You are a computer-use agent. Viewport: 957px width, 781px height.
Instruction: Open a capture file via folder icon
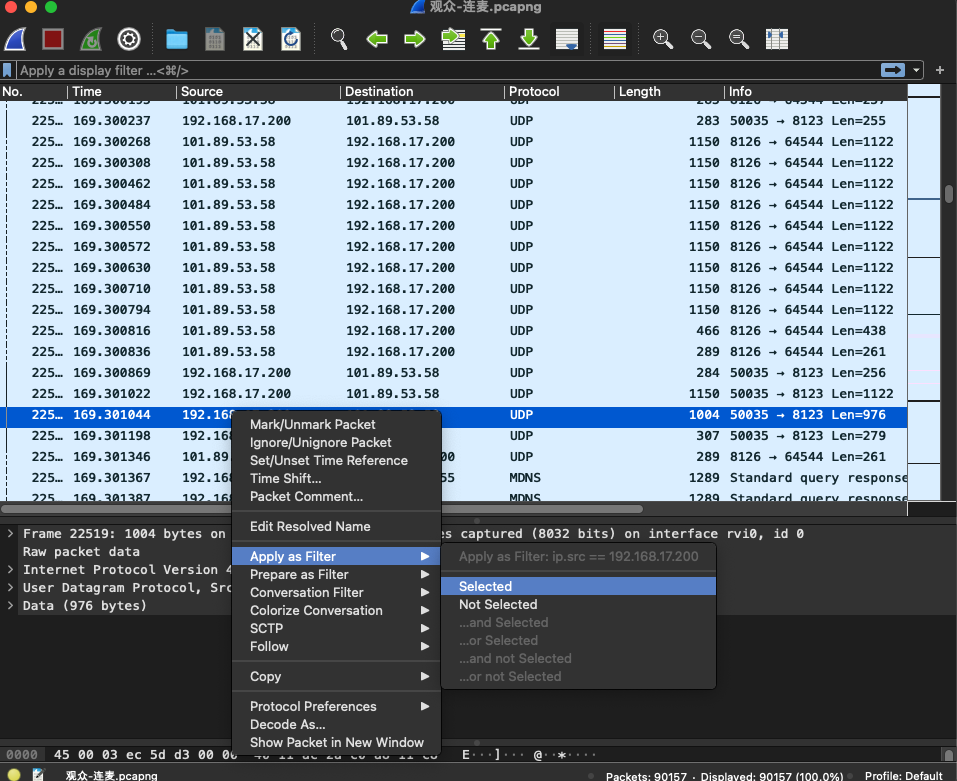pos(177,39)
